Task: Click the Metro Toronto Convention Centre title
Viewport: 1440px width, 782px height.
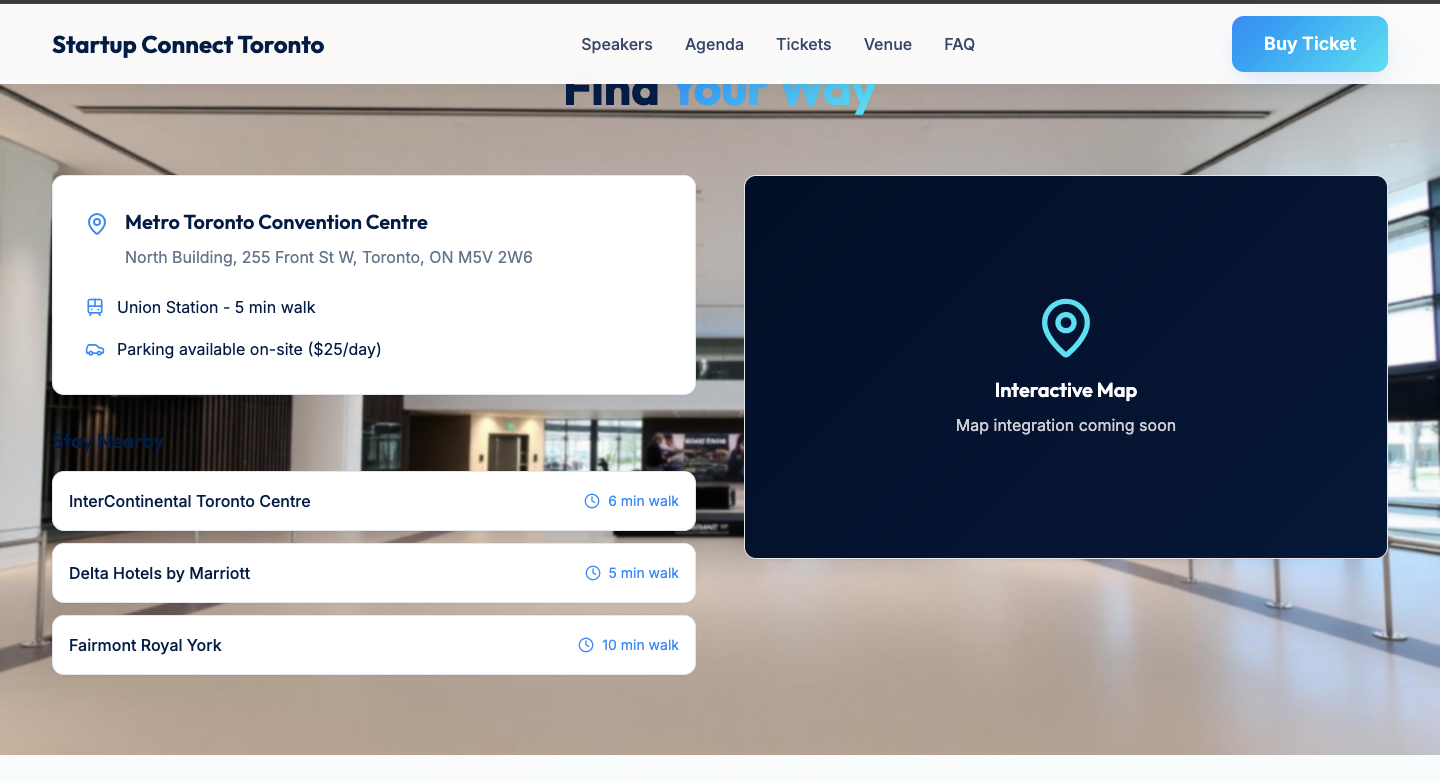Action: click(x=276, y=222)
